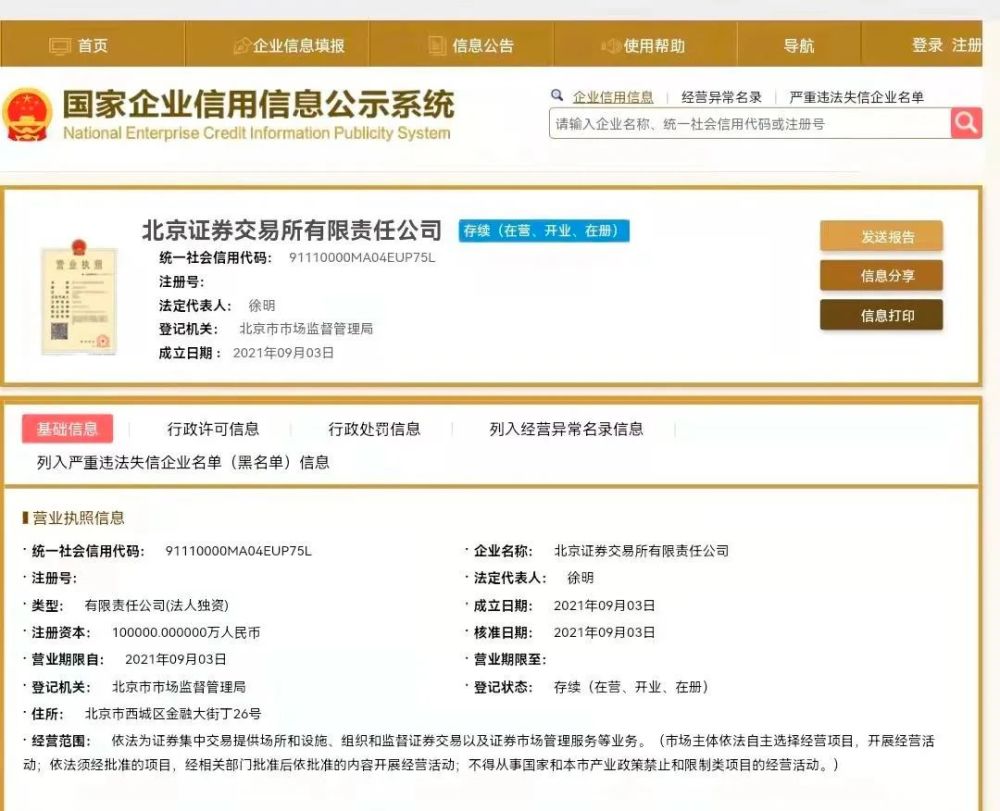The height and width of the screenshot is (811, 1000).
Task: Click the 发送报告 button
Action: click(x=881, y=237)
